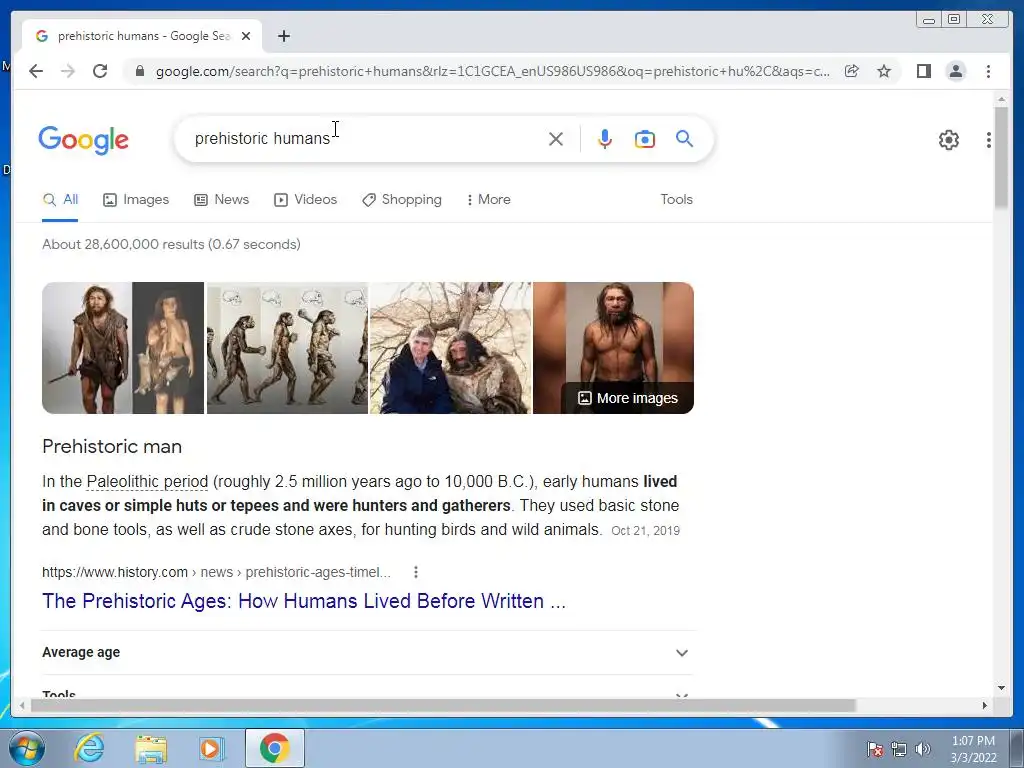Open the Chrome side panel
This screenshot has height=768, width=1024.
923,71
